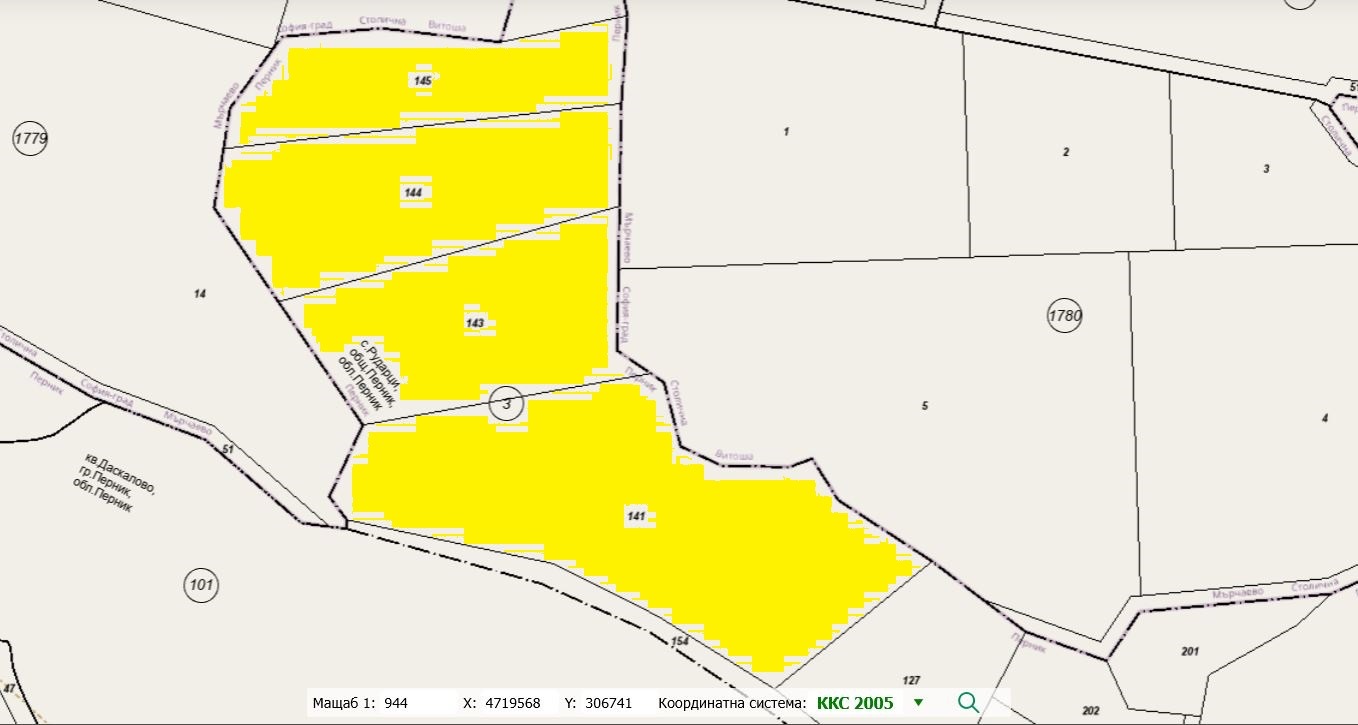
Task: Select yellow parcel labeled 144
Action: point(412,191)
